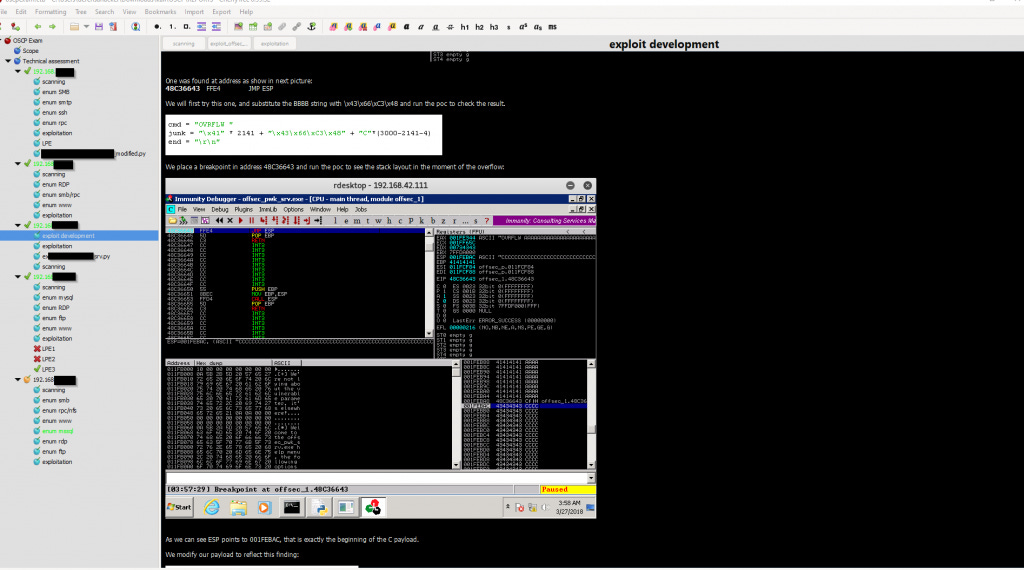Toggle underline text formatting

click(436, 27)
